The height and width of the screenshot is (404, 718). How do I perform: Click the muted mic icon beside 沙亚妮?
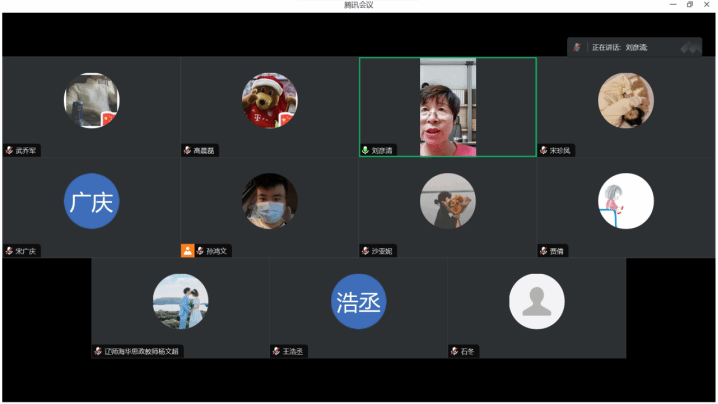pyautogui.click(x=366, y=251)
